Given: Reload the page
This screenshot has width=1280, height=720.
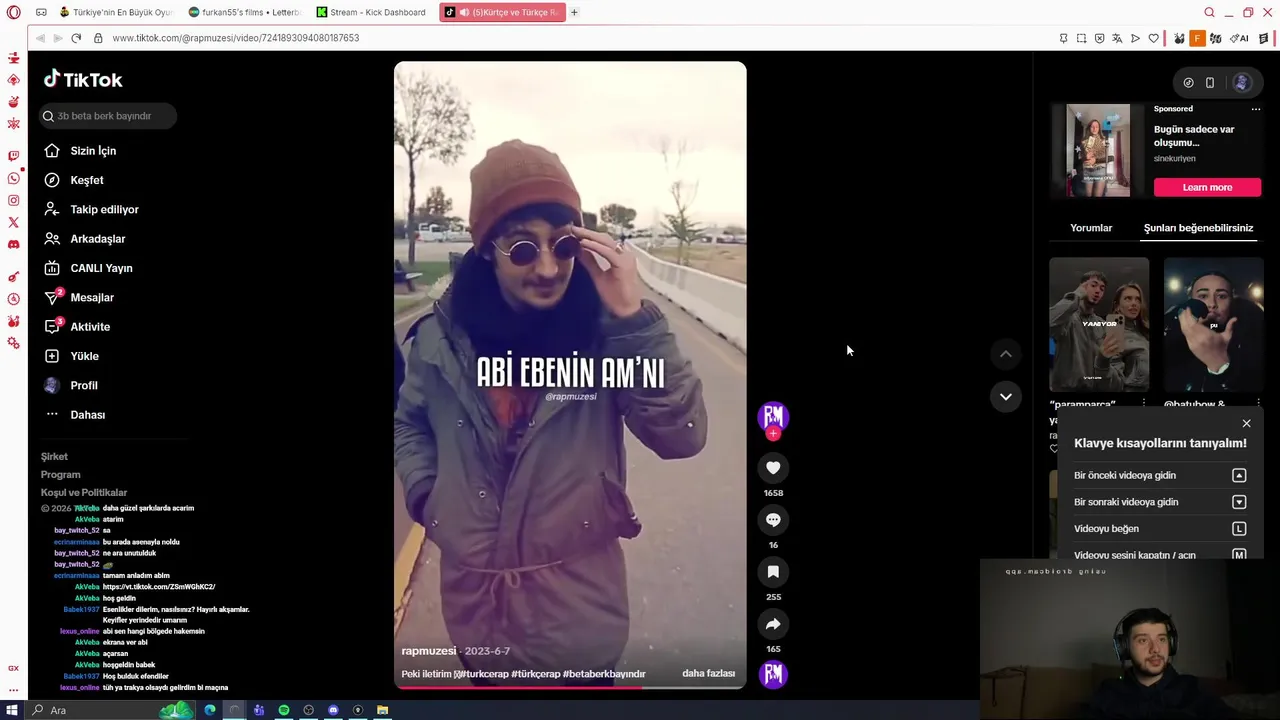Looking at the screenshot, I should coord(76,38).
